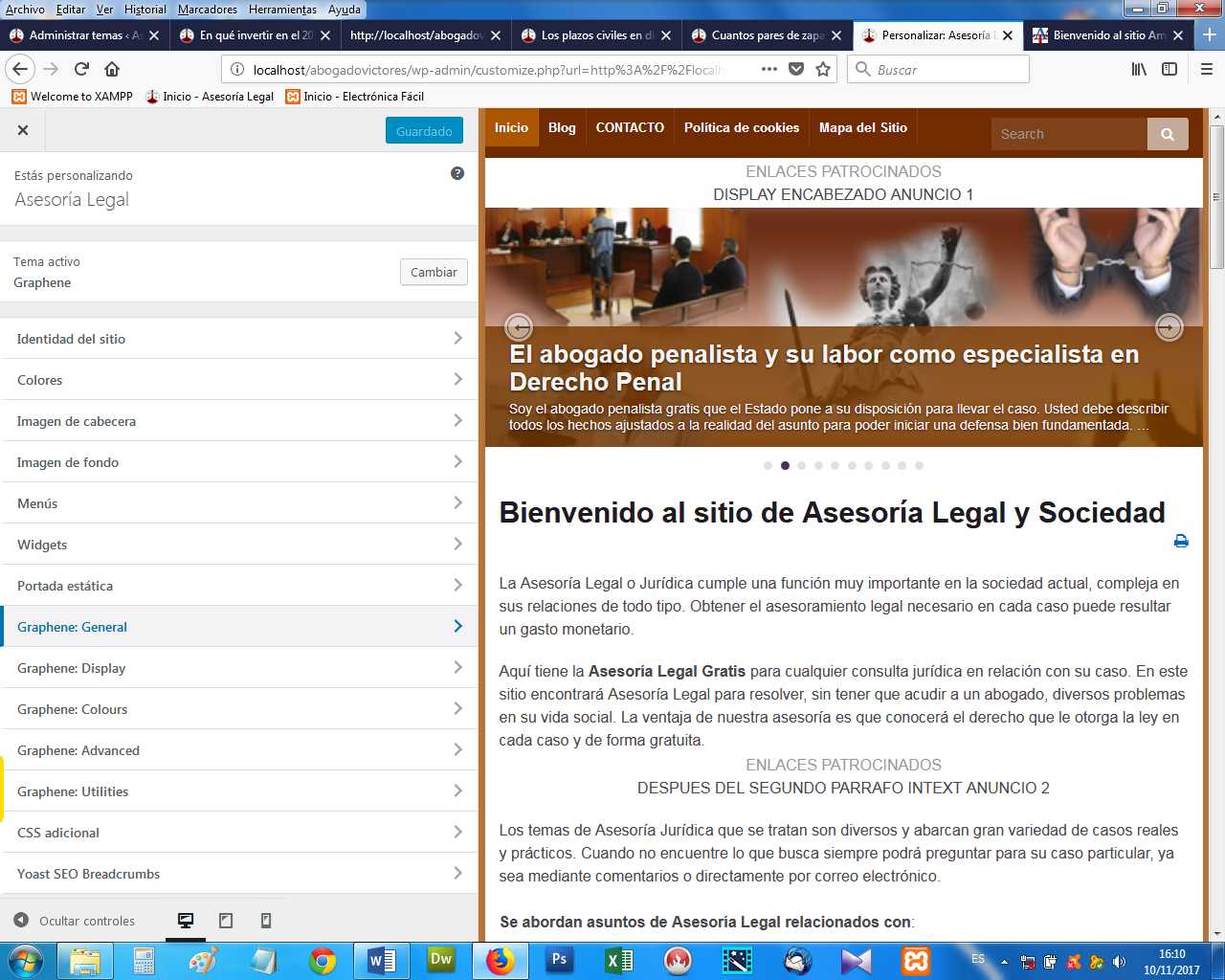Image resolution: width=1225 pixels, height=980 pixels.
Task: Open the Firefox overflow menu
Action: (x=1205, y=68)
